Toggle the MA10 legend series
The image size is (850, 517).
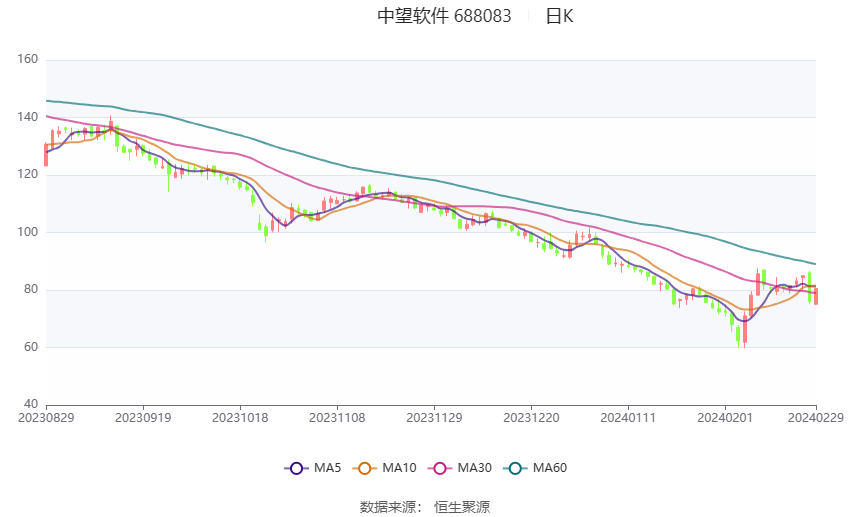[x=384, y=468]
